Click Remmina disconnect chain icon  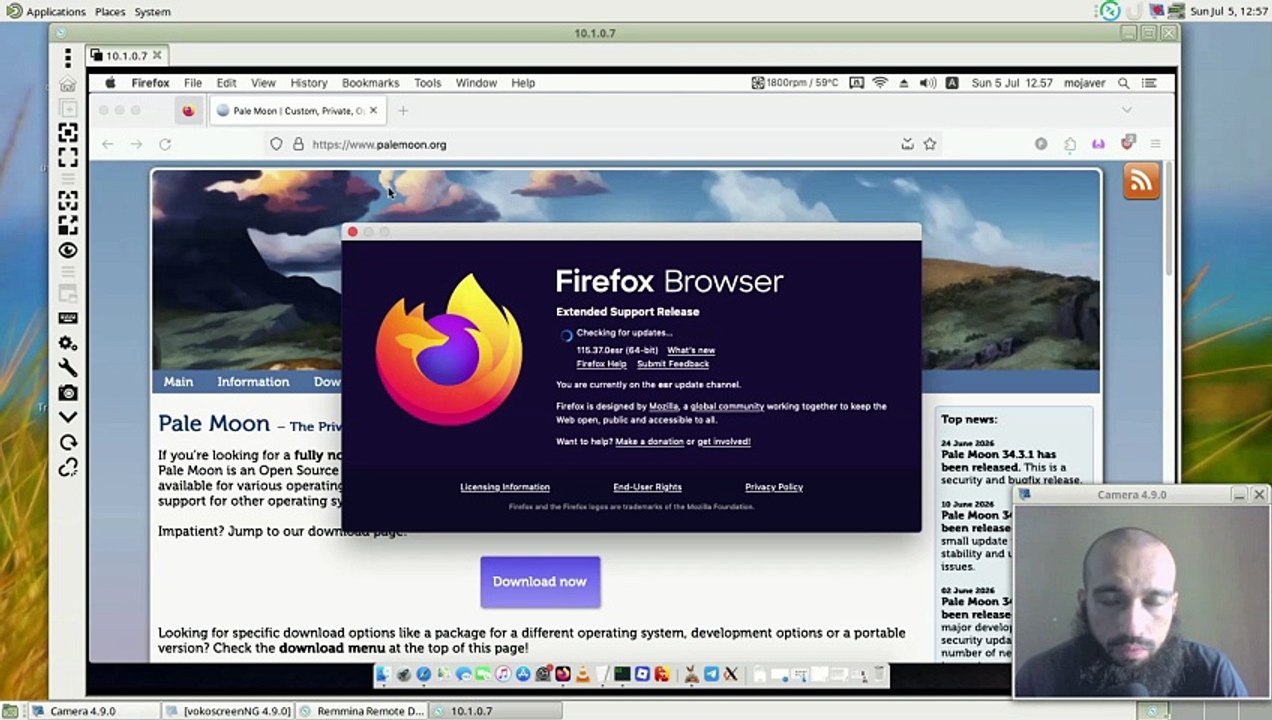pos(68,467)
